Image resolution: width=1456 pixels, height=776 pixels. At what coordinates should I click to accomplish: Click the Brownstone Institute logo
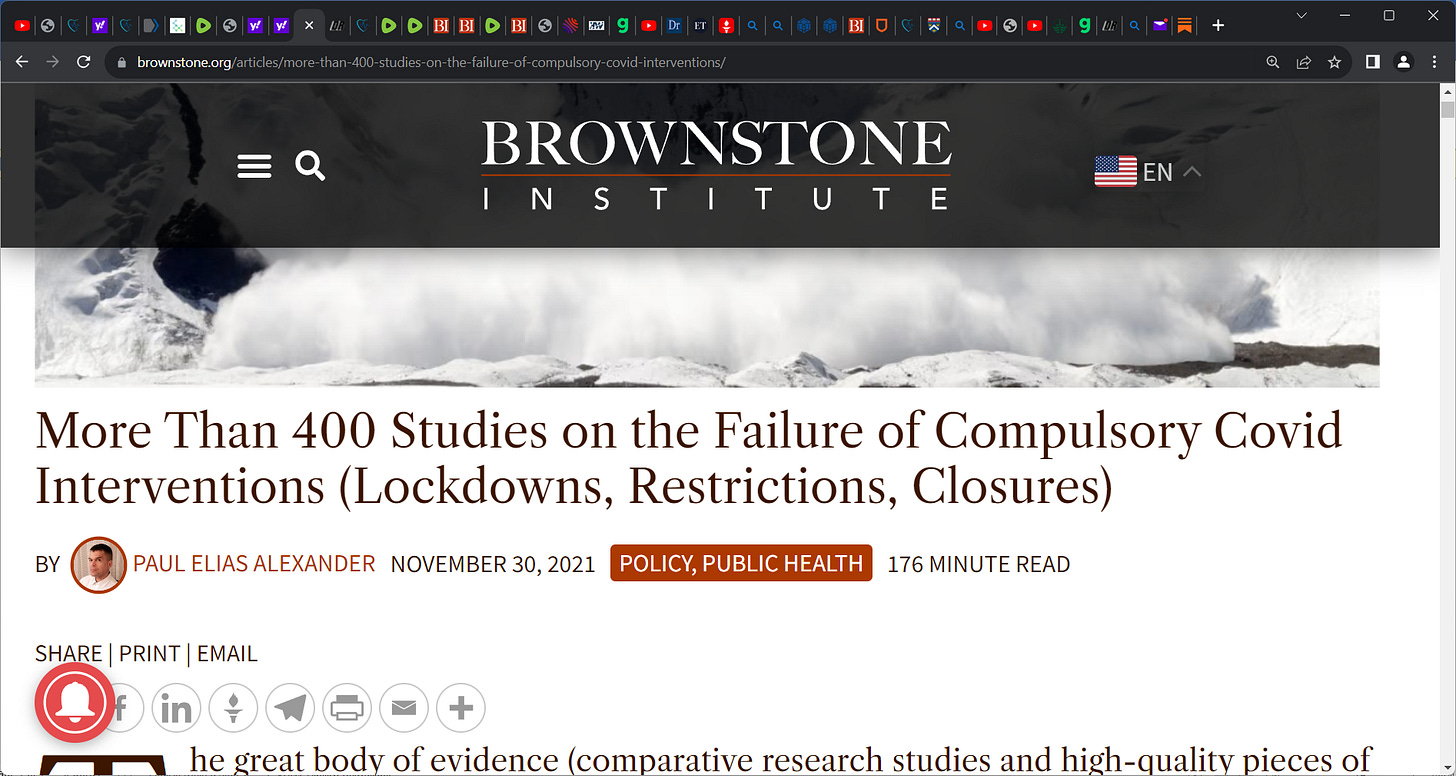pyautogui.click(x=716, y=165)
